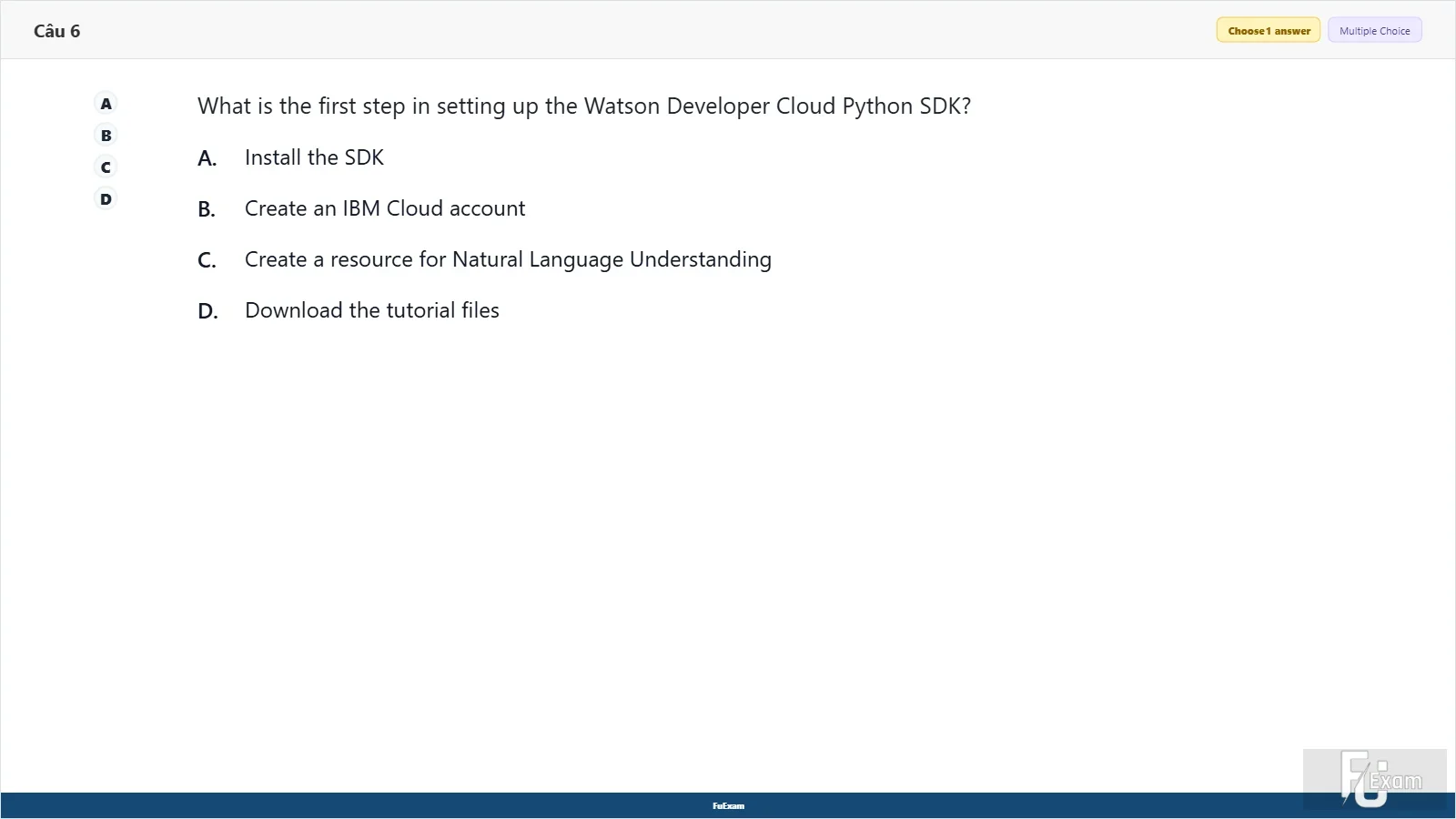This screenshot has height=819, width=1456.
Task: Click the option 'Download the tutorial files'
Action: coord(372,310)
